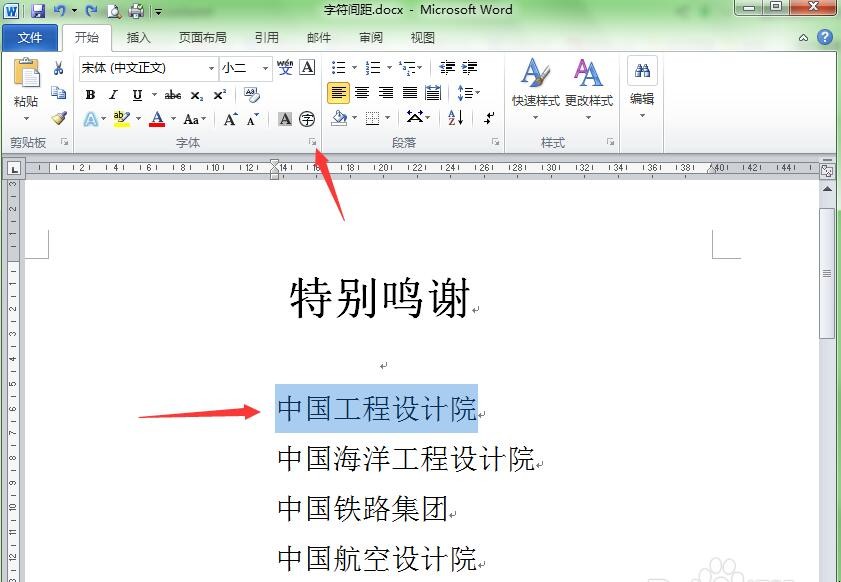Sort the text alphabetically
Screen dimensions: 841x582
coord(454,117)
